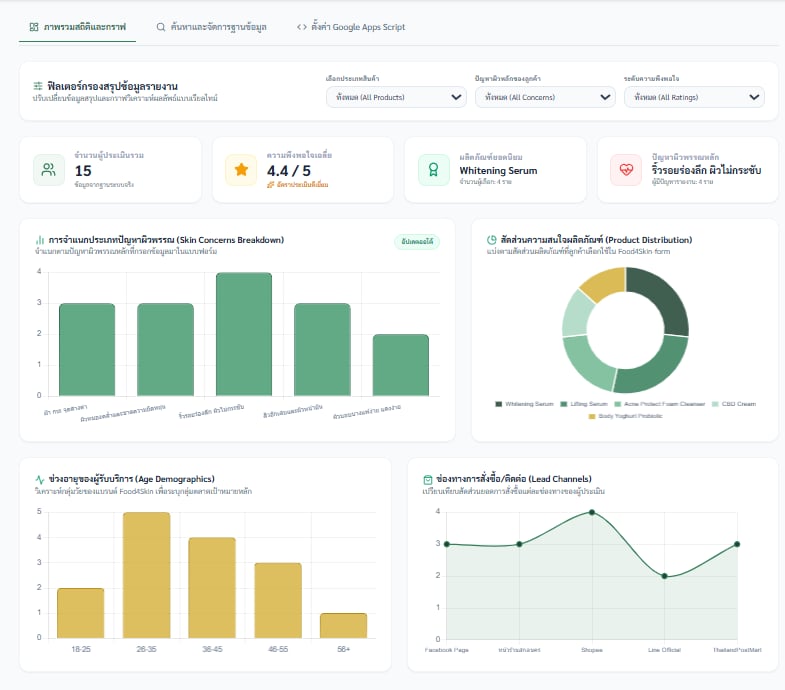This screenshot has height=690, width=785.
Task: Click the code brackets icon for Apps Script
Action: [301, 27]
